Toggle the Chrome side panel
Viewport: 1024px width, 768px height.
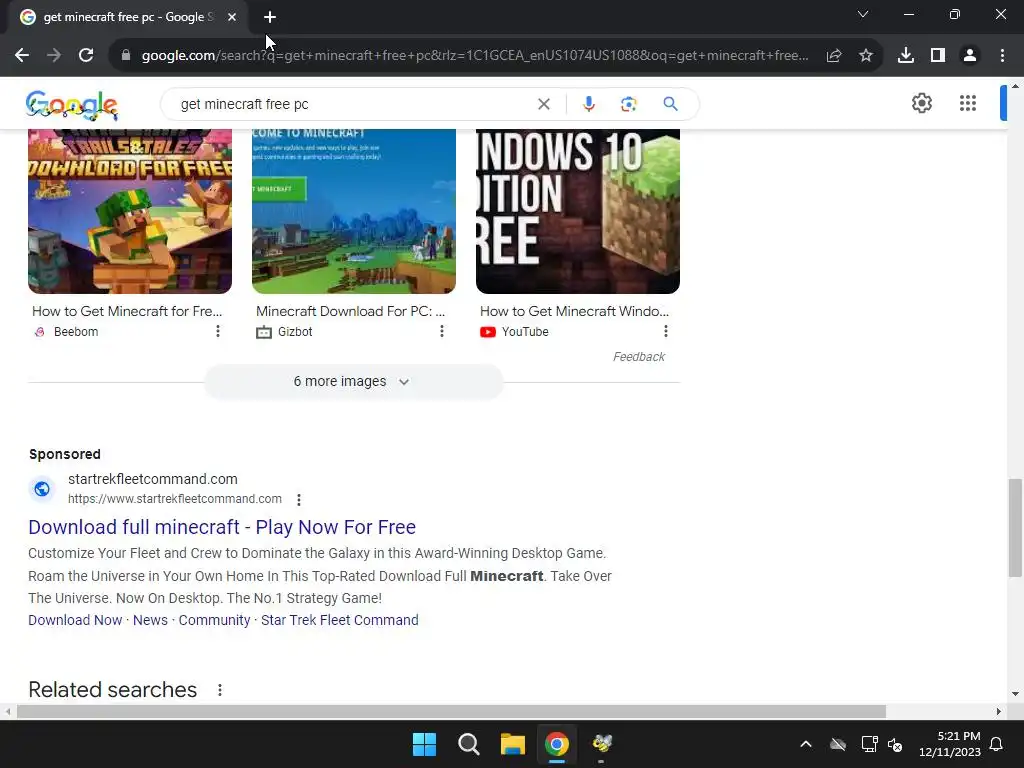pyautogui.click(x=938, y=56)
